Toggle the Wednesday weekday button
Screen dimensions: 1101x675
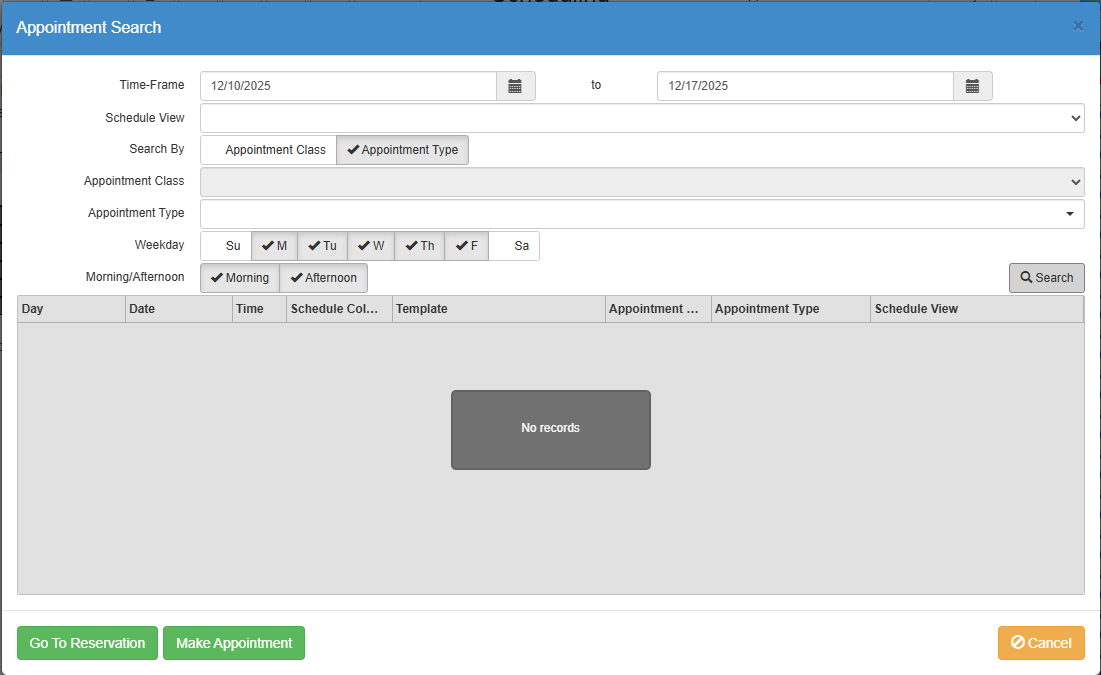(x=371, y=246)
